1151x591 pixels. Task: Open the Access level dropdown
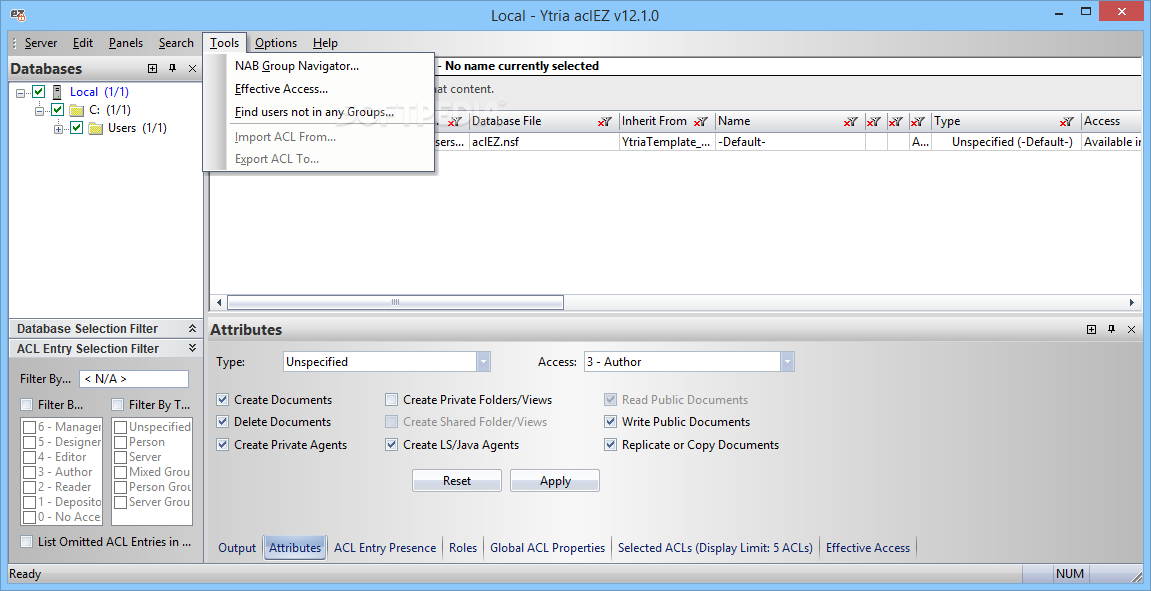(788, 362)
